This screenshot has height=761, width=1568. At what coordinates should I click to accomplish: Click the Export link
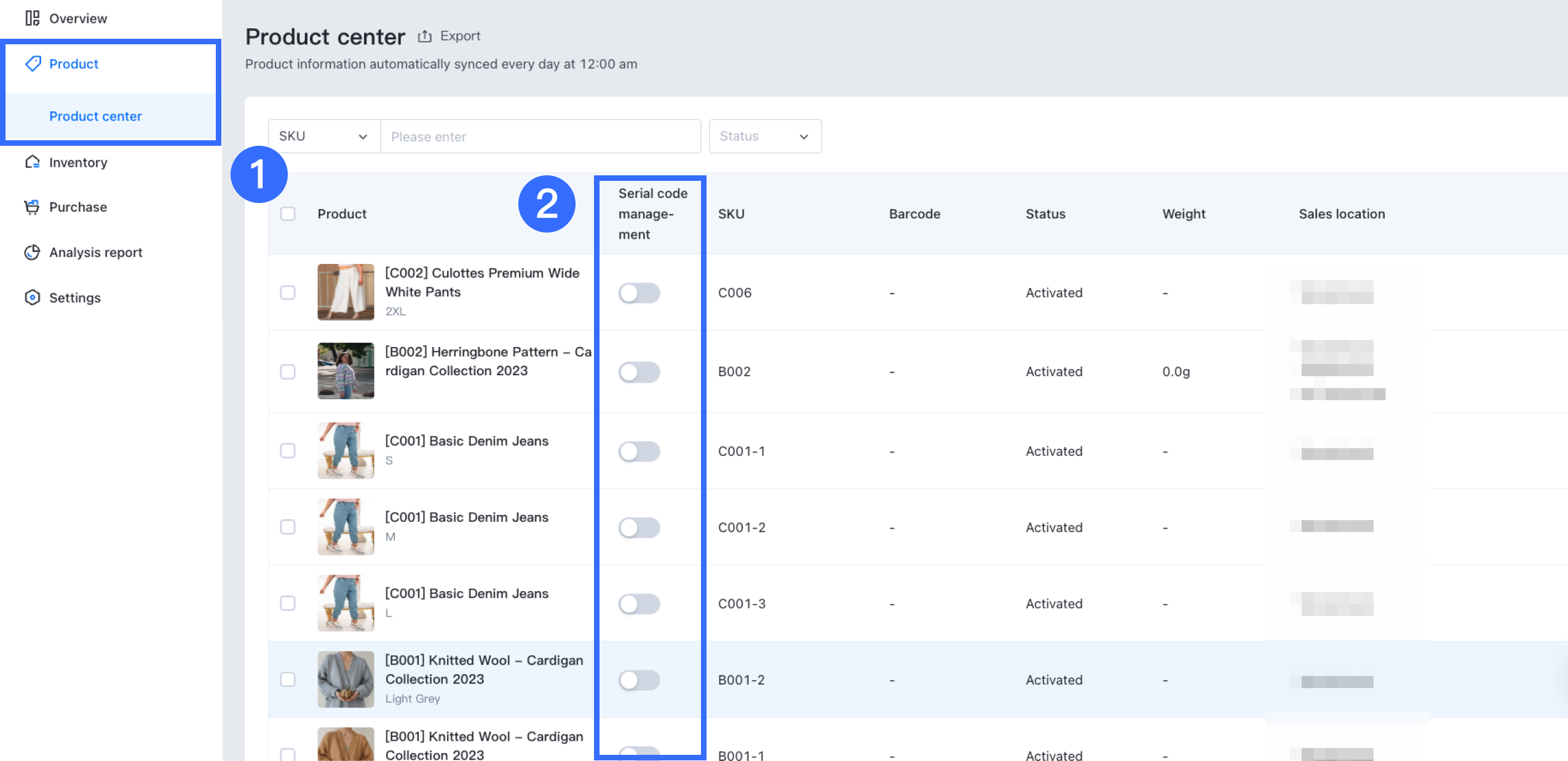pyautogui.click(x=460, y=36)
